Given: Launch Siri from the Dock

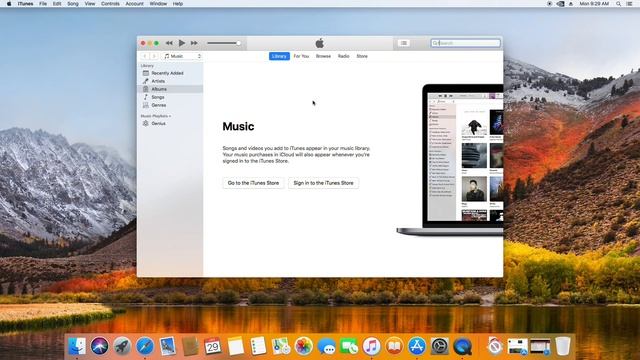Looking at the screenshot, I should pos(100,347).
